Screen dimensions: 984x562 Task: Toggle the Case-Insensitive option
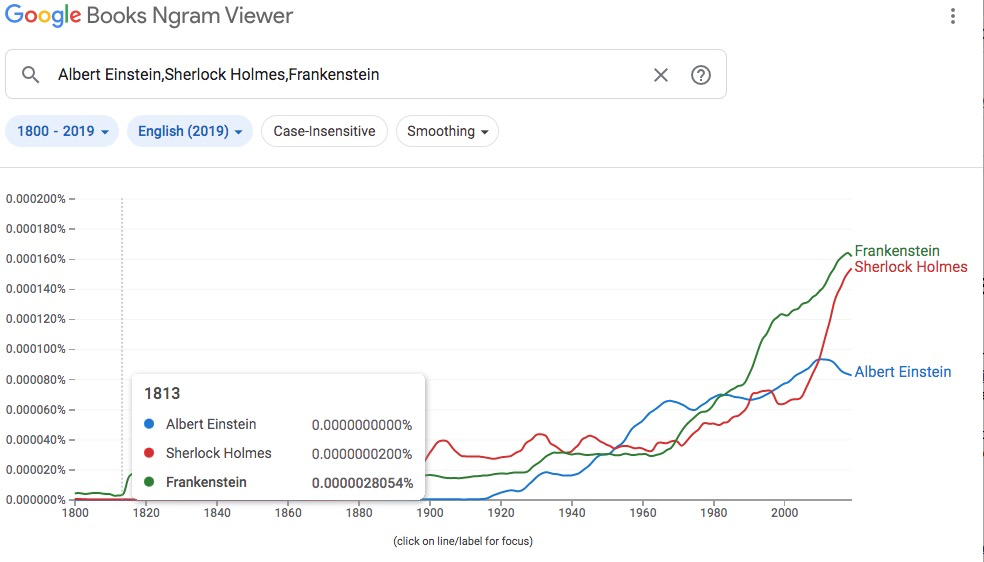(x=324, y=131)
